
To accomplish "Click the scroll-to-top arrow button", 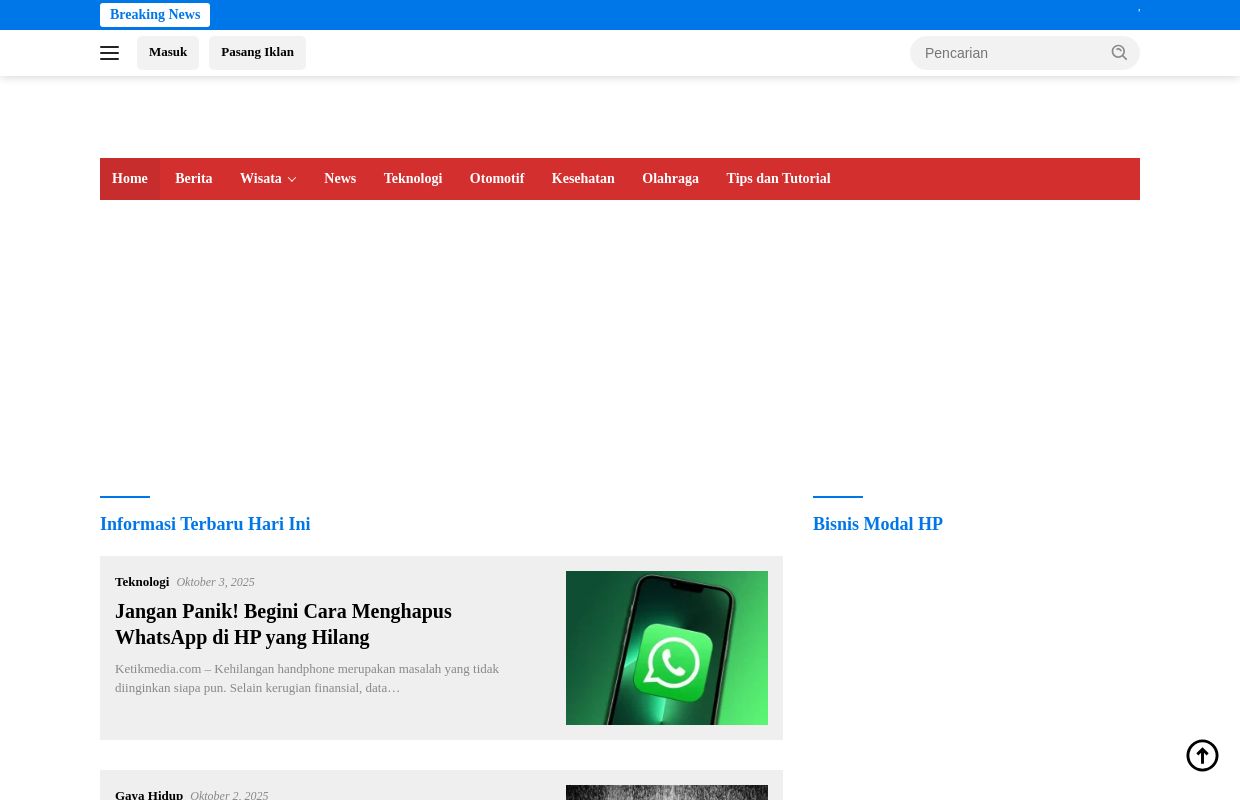I will coord(1202,756).
